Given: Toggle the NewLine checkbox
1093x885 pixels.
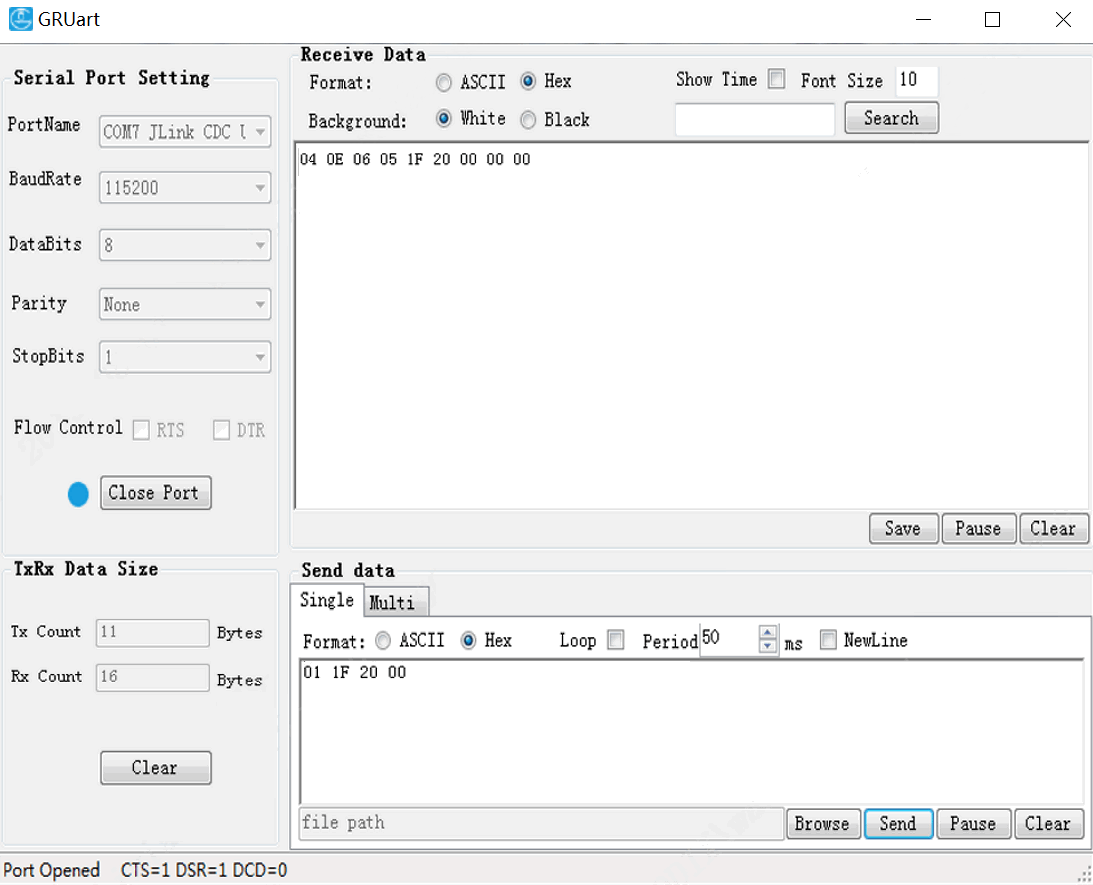Looking at the screenshot, I should click(828, 641).
